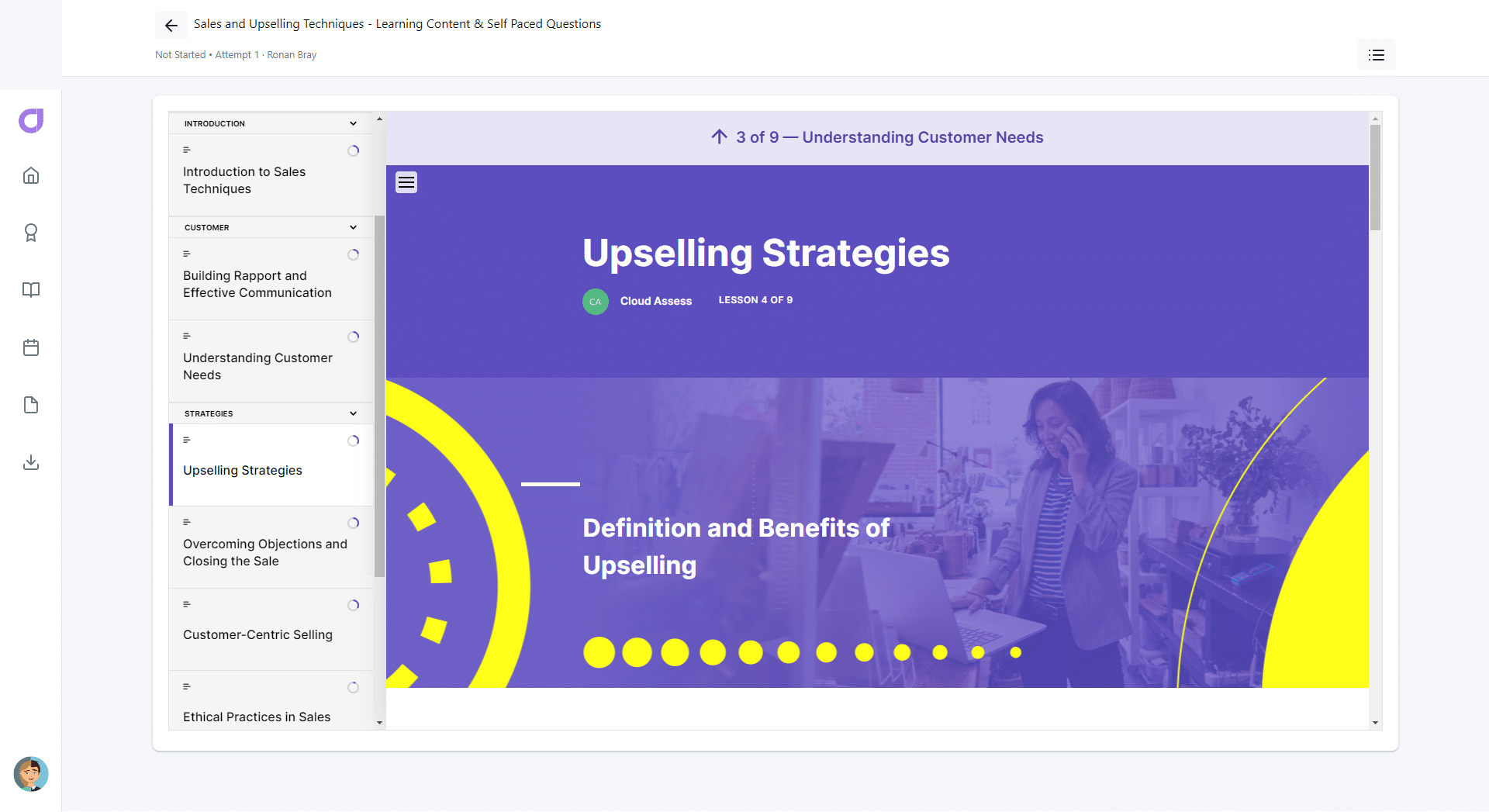Click the 'Not Started' status text
The width and height of the screenshot is (1489, 812).
(x=181, y=55)
